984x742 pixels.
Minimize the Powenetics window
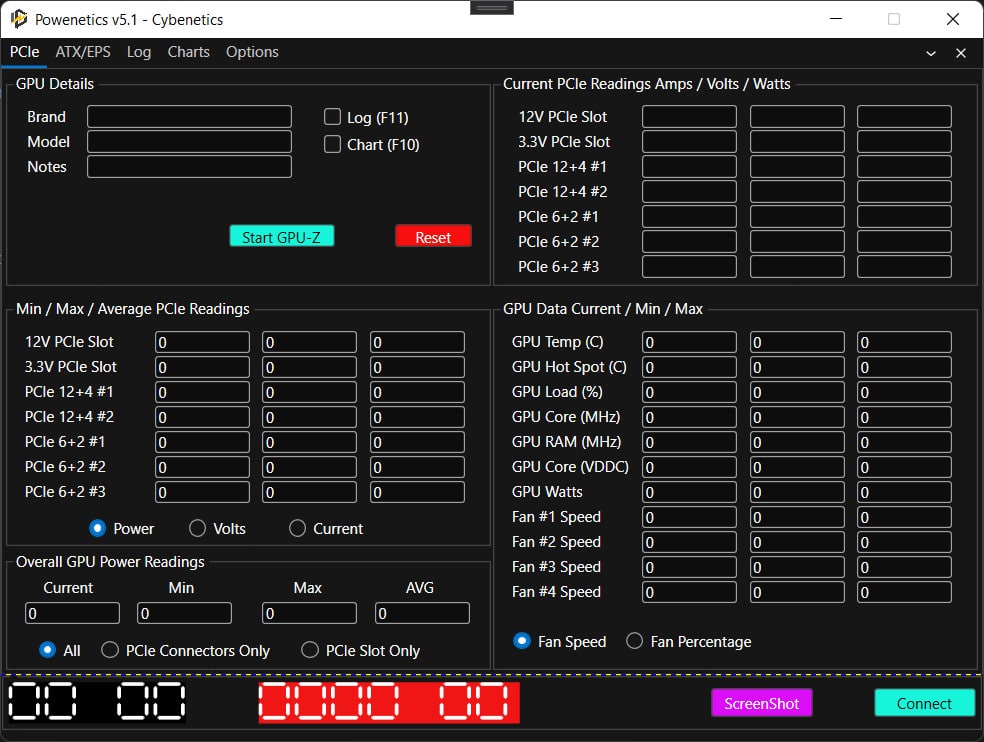pos(835,19)
